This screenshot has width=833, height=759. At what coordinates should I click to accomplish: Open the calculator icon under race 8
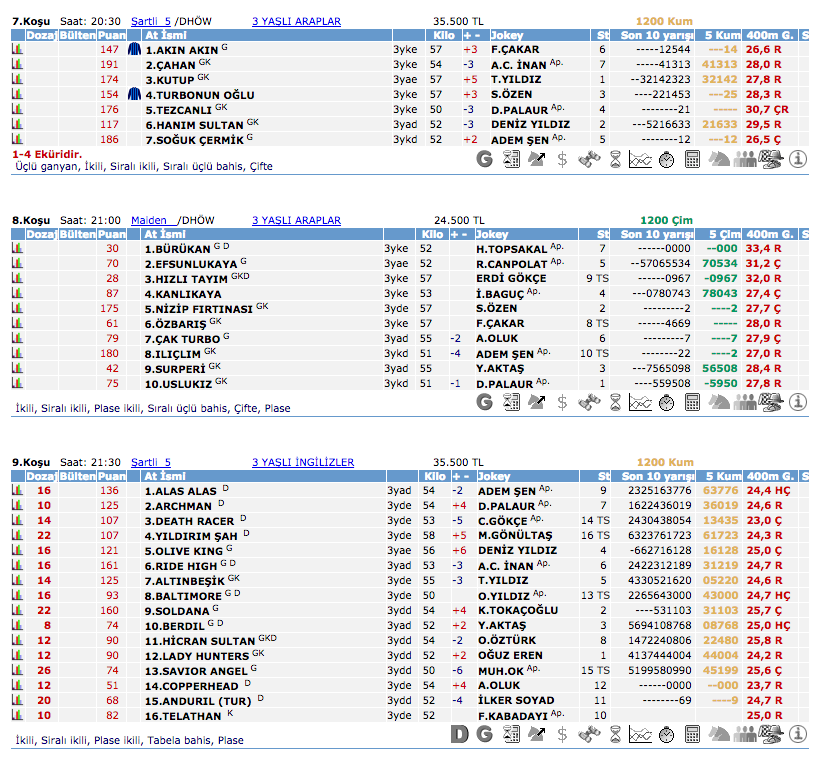coord(692,402)
